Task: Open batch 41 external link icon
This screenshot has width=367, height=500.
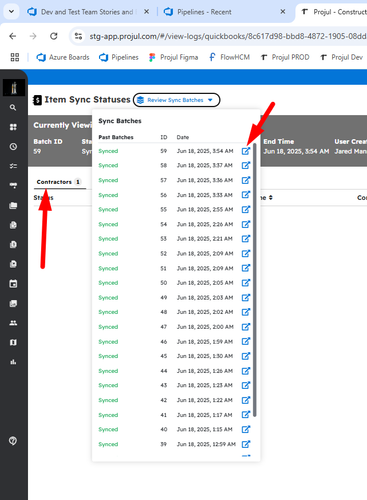Action: [x=246, y=415]
